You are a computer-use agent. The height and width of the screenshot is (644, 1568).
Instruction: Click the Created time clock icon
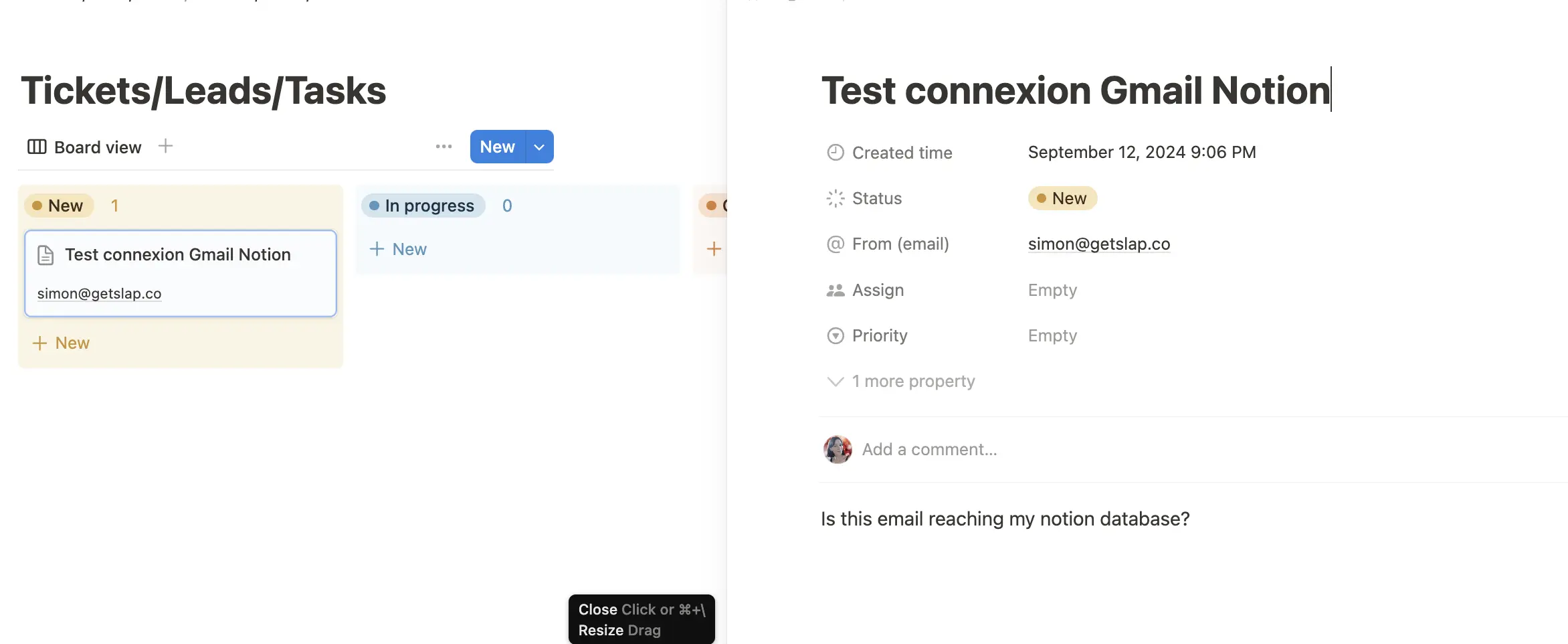point(836,153)
